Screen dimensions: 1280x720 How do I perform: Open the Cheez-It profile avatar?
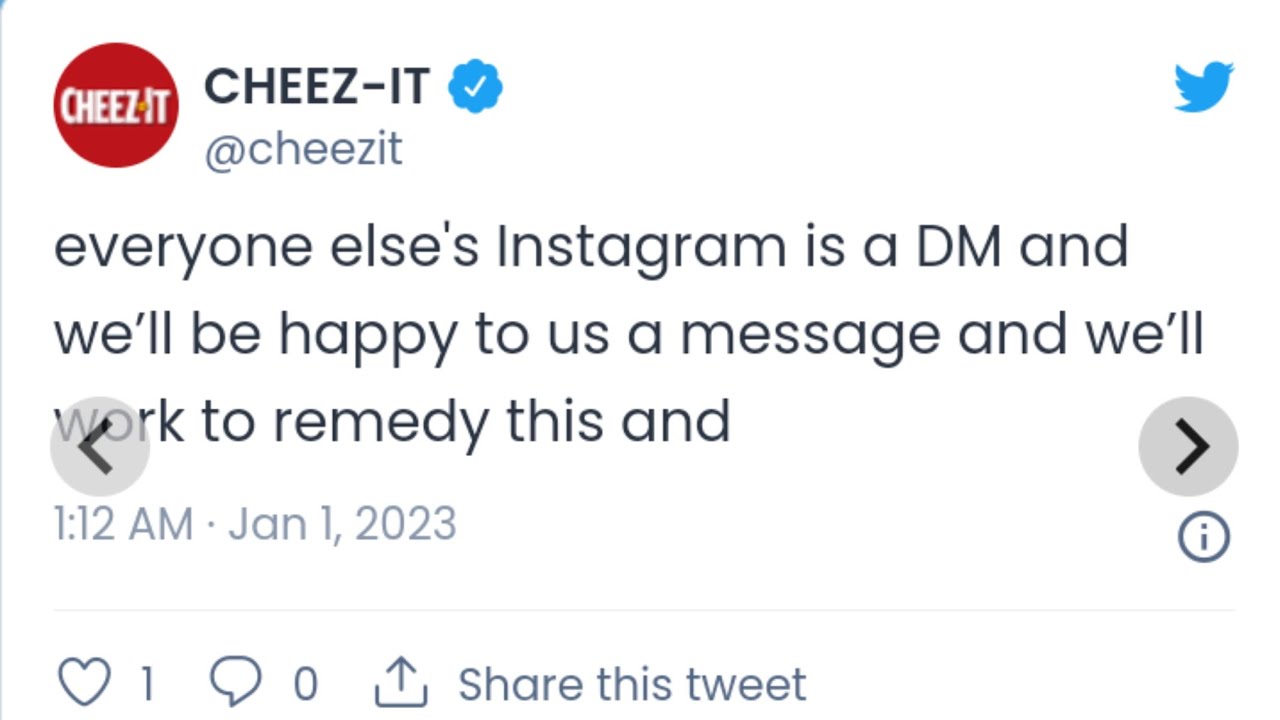pyautogui.click(x=116, y=105)
